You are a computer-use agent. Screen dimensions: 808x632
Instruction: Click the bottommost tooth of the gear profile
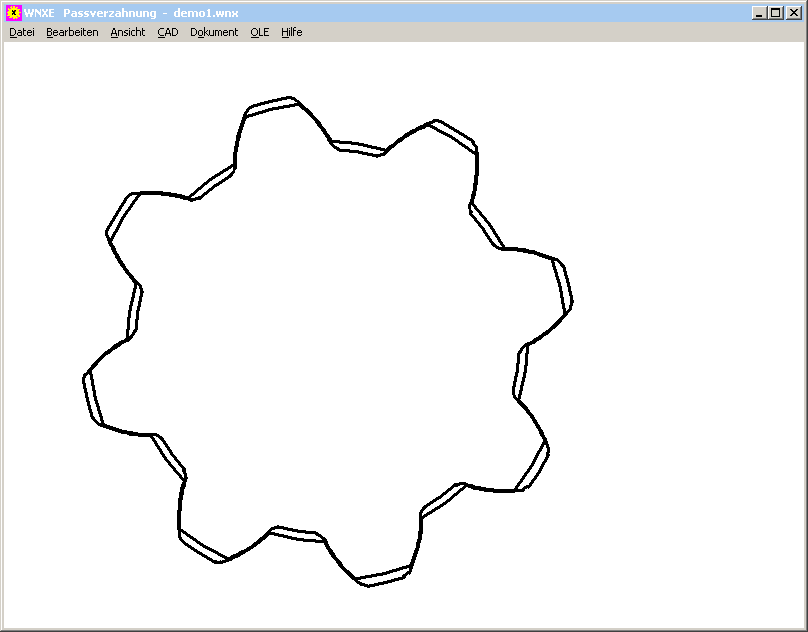(x=383, y=575)
